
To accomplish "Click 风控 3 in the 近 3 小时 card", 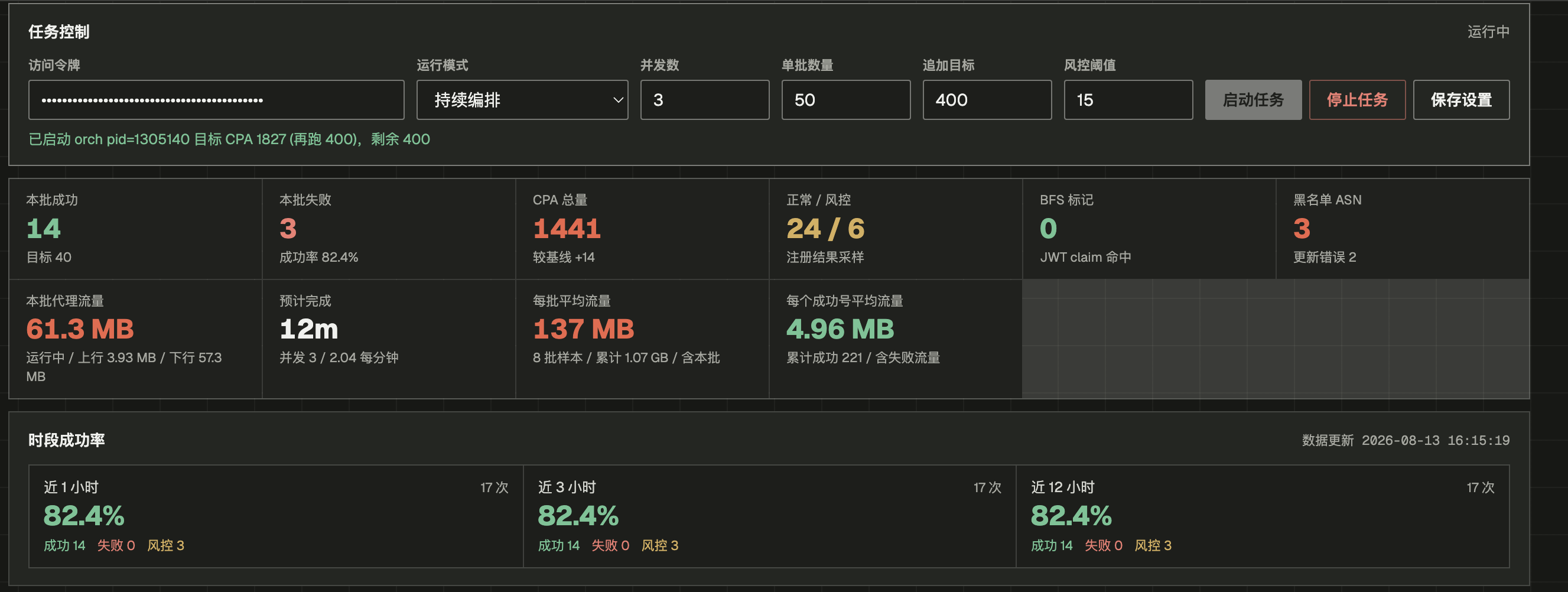I will click(660, 545).
